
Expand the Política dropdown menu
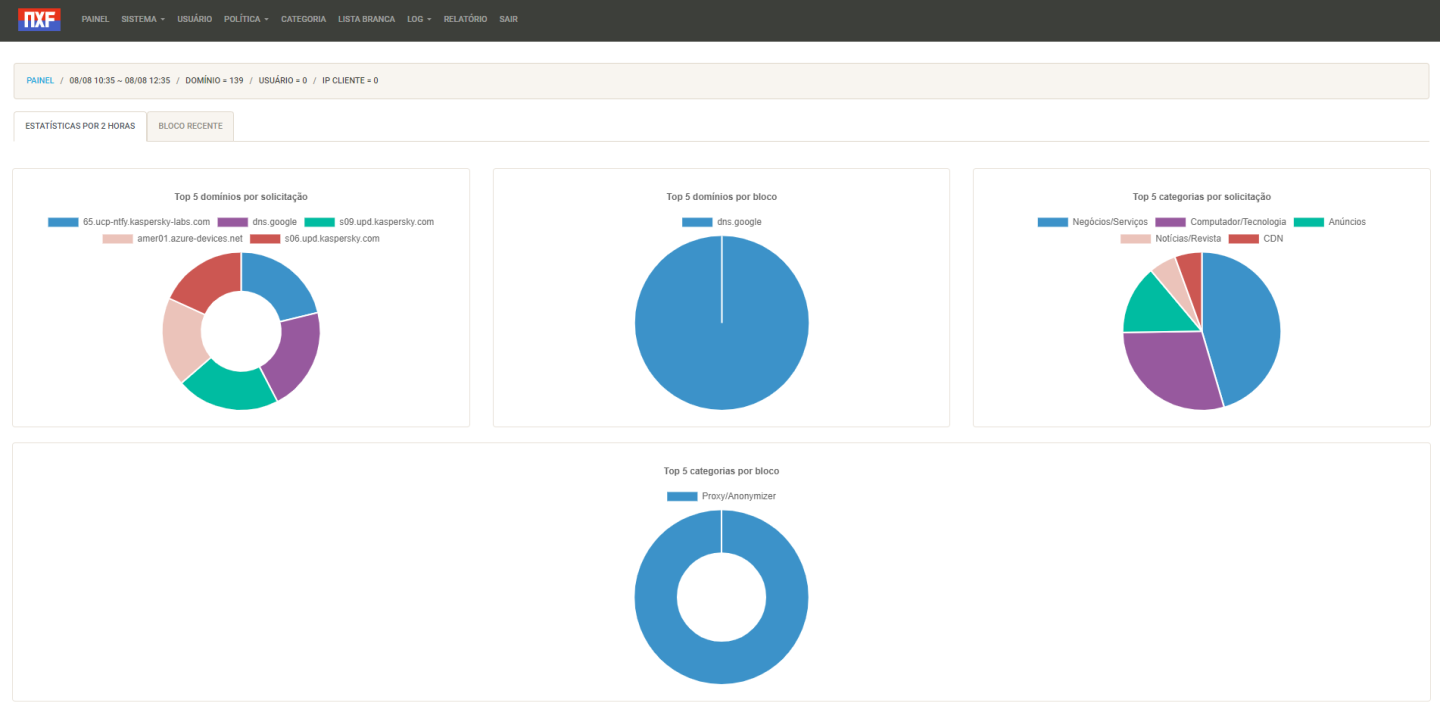point(246,19)
